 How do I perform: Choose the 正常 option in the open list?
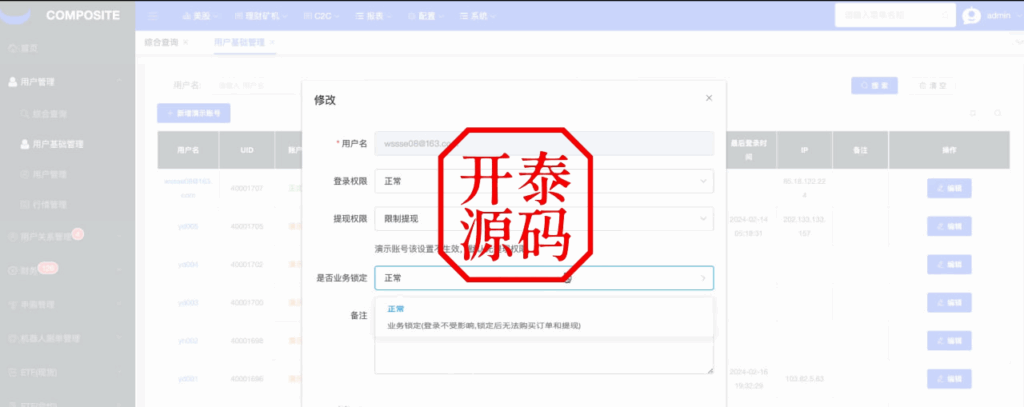pyautogui.click(x=396, y=309)
